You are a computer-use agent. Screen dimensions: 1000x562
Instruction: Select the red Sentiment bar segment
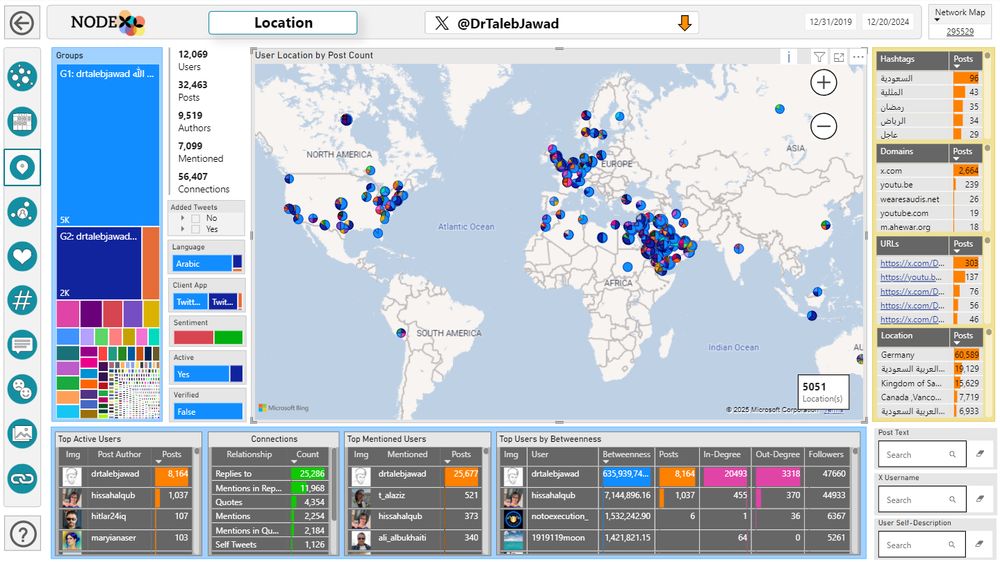point(193,337)
